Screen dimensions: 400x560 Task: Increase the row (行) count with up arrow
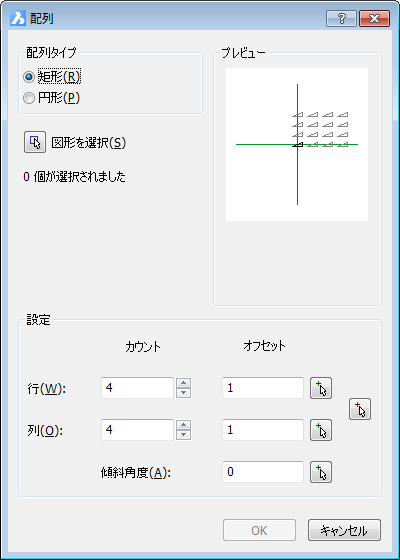184,383
